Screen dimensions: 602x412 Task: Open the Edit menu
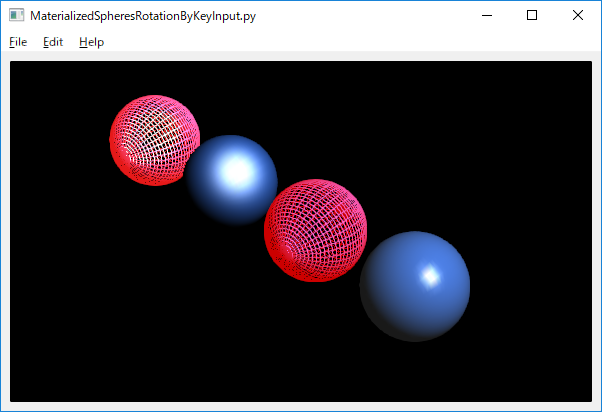click(53, 42)
